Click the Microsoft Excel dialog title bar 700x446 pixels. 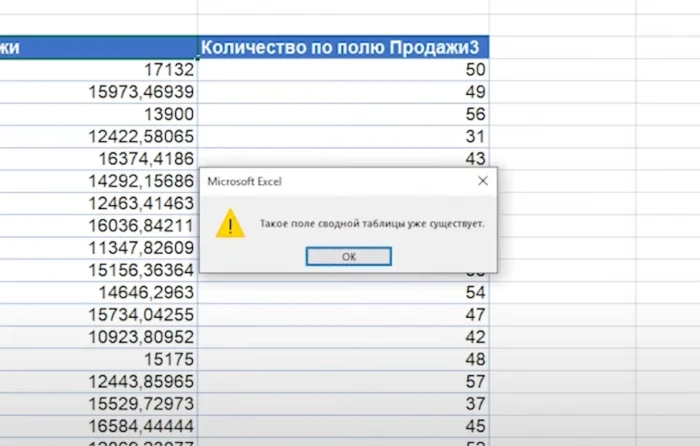(330, 181)
